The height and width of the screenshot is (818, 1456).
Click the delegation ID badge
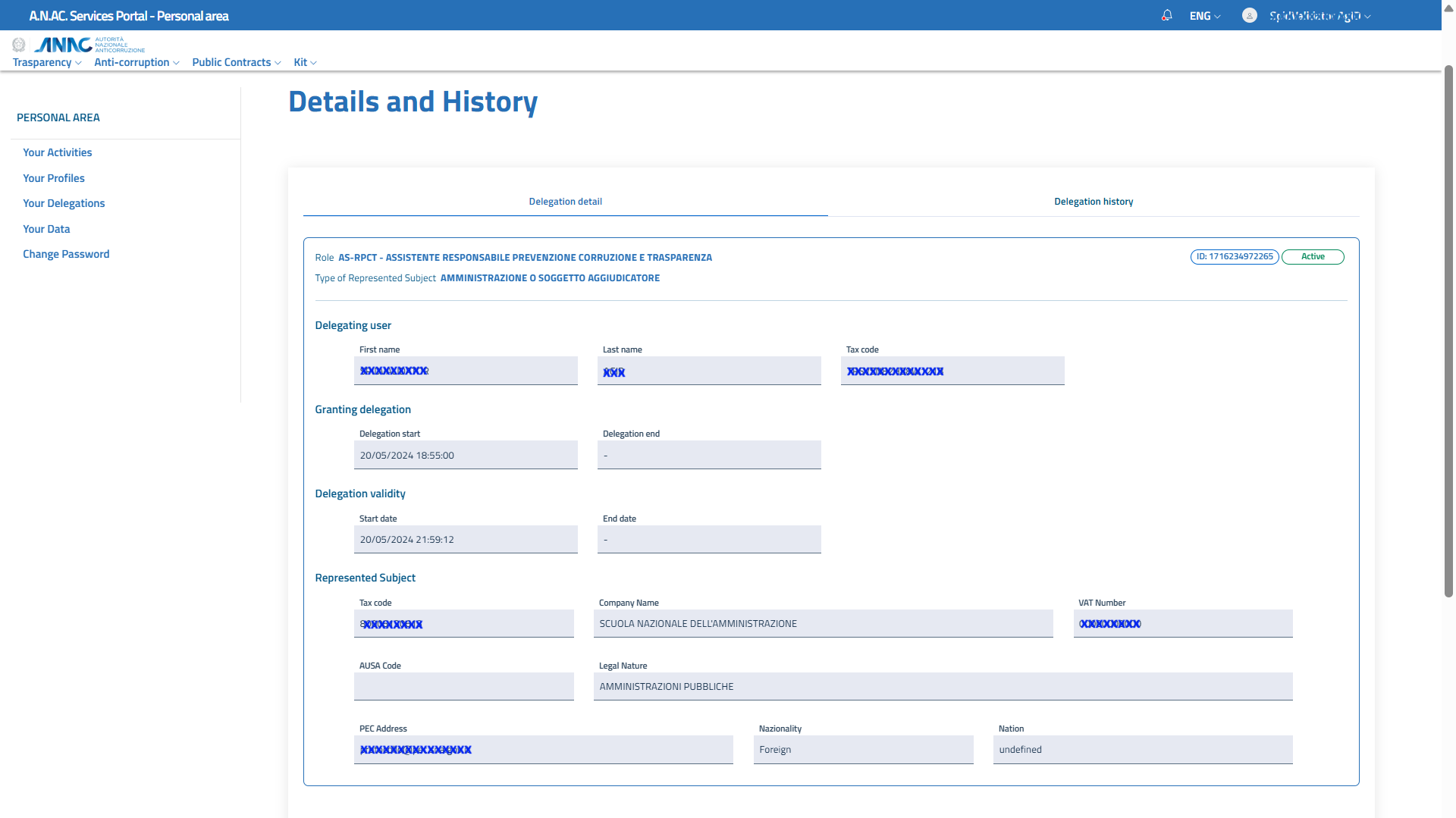point(1235,257)
